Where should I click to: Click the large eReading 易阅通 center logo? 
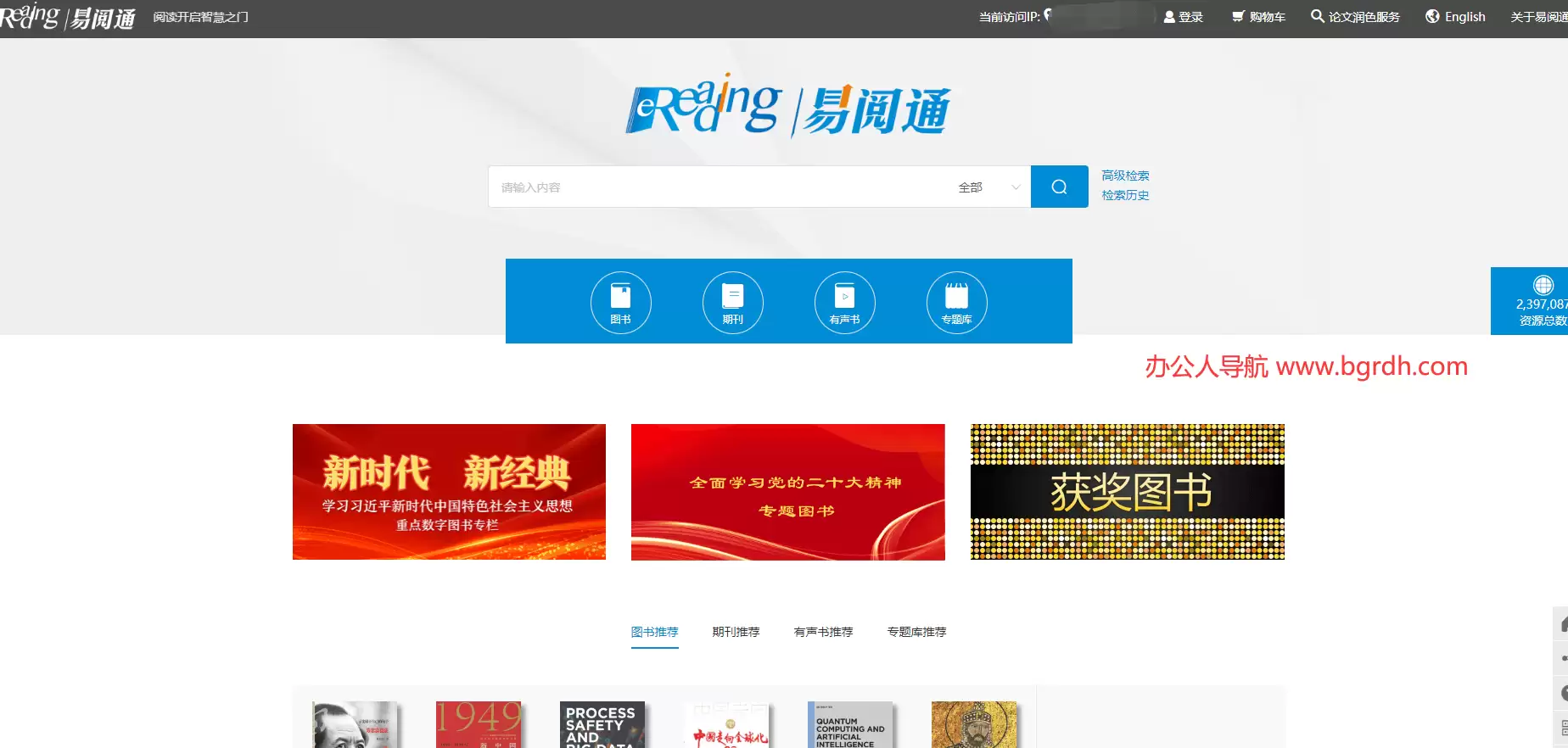pos(788,106)
